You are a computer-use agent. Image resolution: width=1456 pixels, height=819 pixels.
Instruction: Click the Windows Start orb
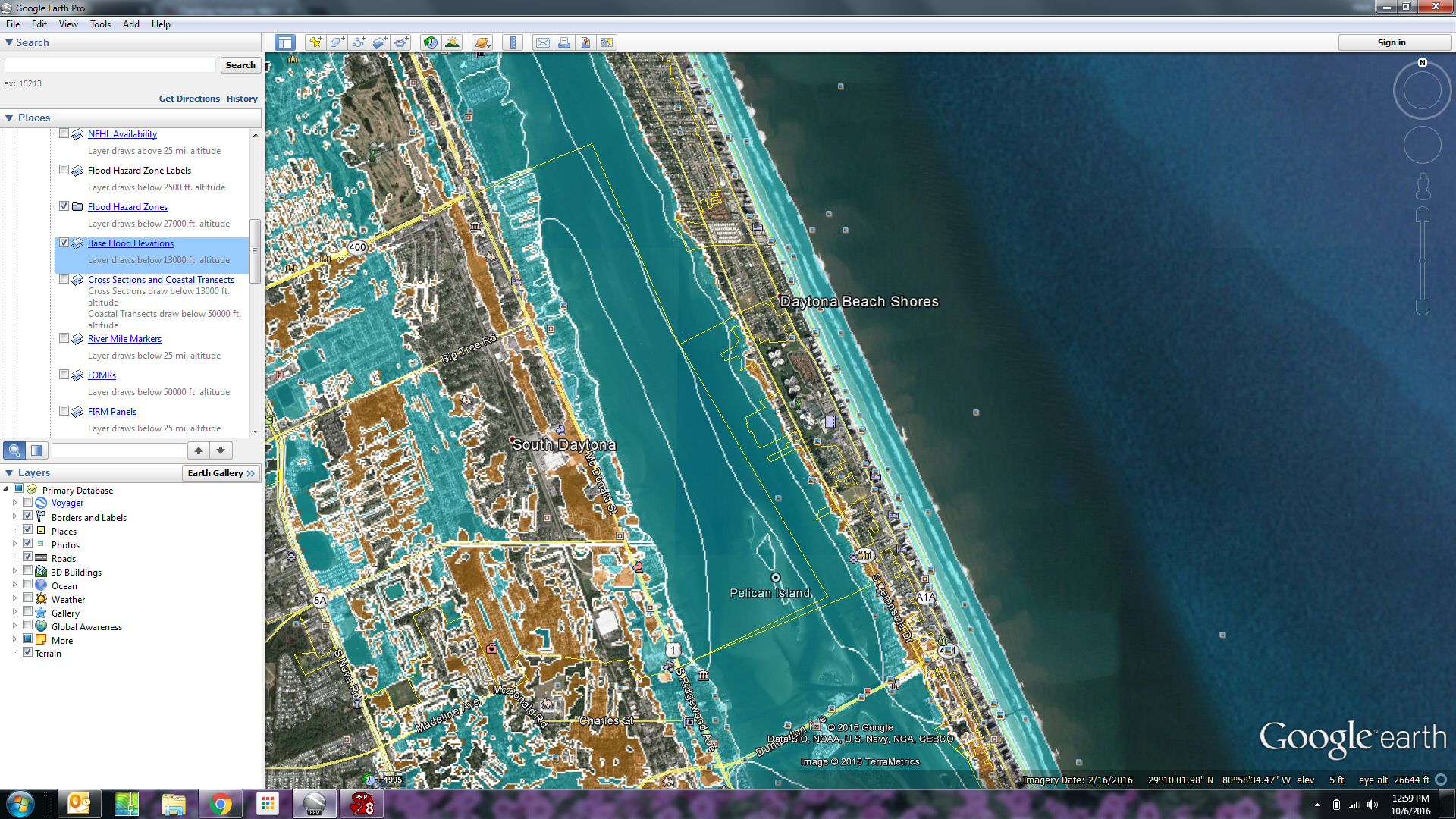(20, 805)
